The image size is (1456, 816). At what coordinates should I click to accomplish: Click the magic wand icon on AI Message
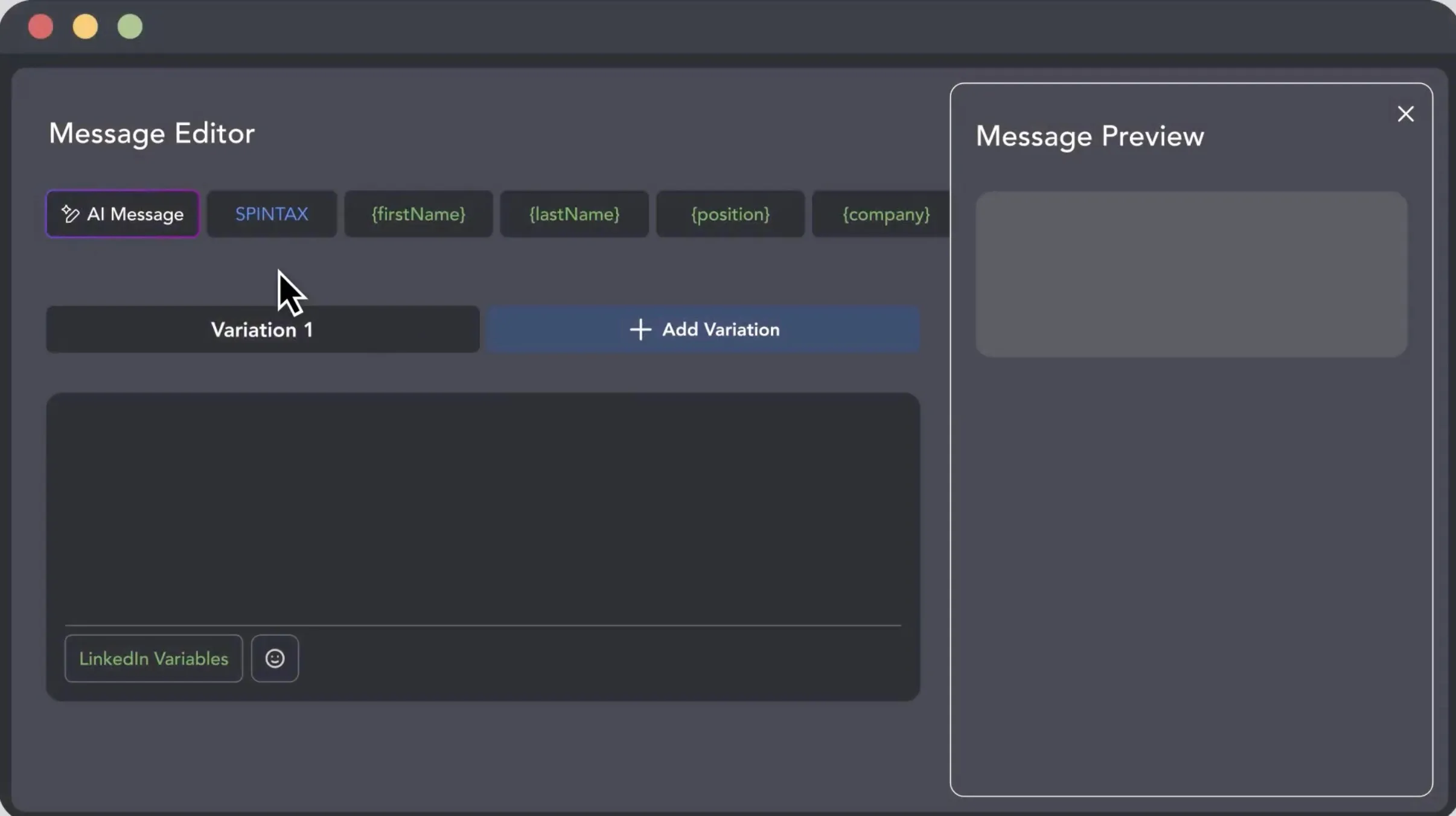coord(70,214)
